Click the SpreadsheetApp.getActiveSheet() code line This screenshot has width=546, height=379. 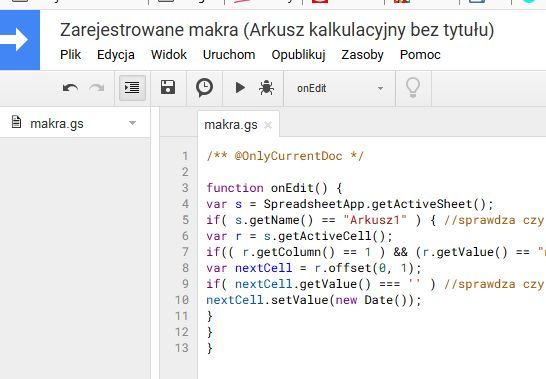point(350,204)
